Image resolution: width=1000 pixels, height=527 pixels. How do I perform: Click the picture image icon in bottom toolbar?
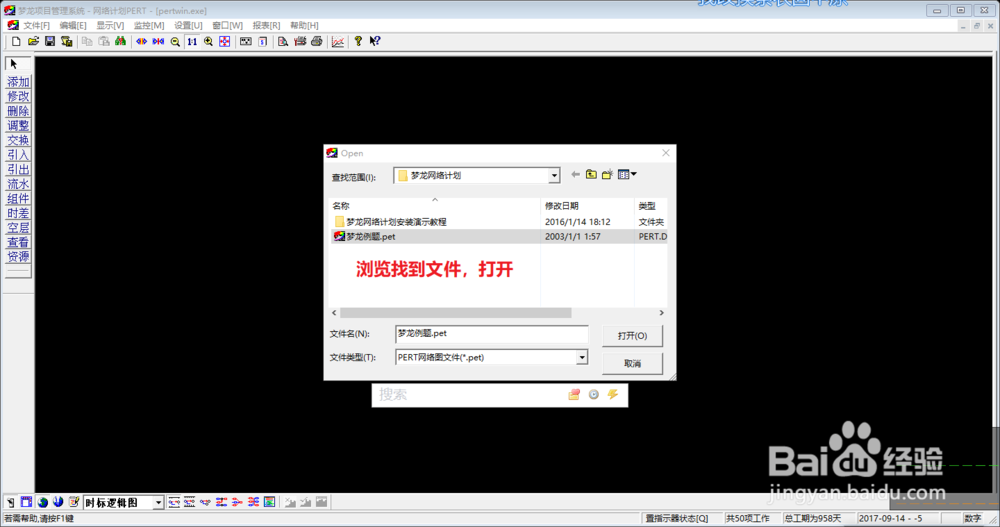pyautogui.click(x=270, y=502)
